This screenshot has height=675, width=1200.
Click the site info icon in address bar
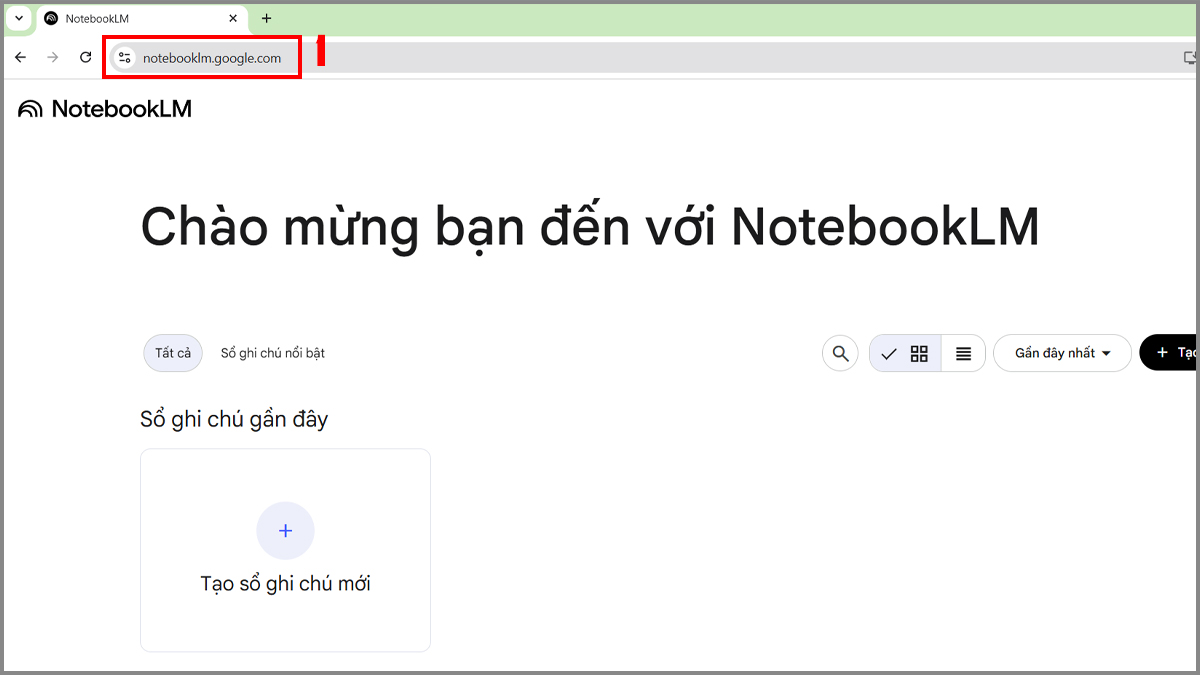click(124, 58)
